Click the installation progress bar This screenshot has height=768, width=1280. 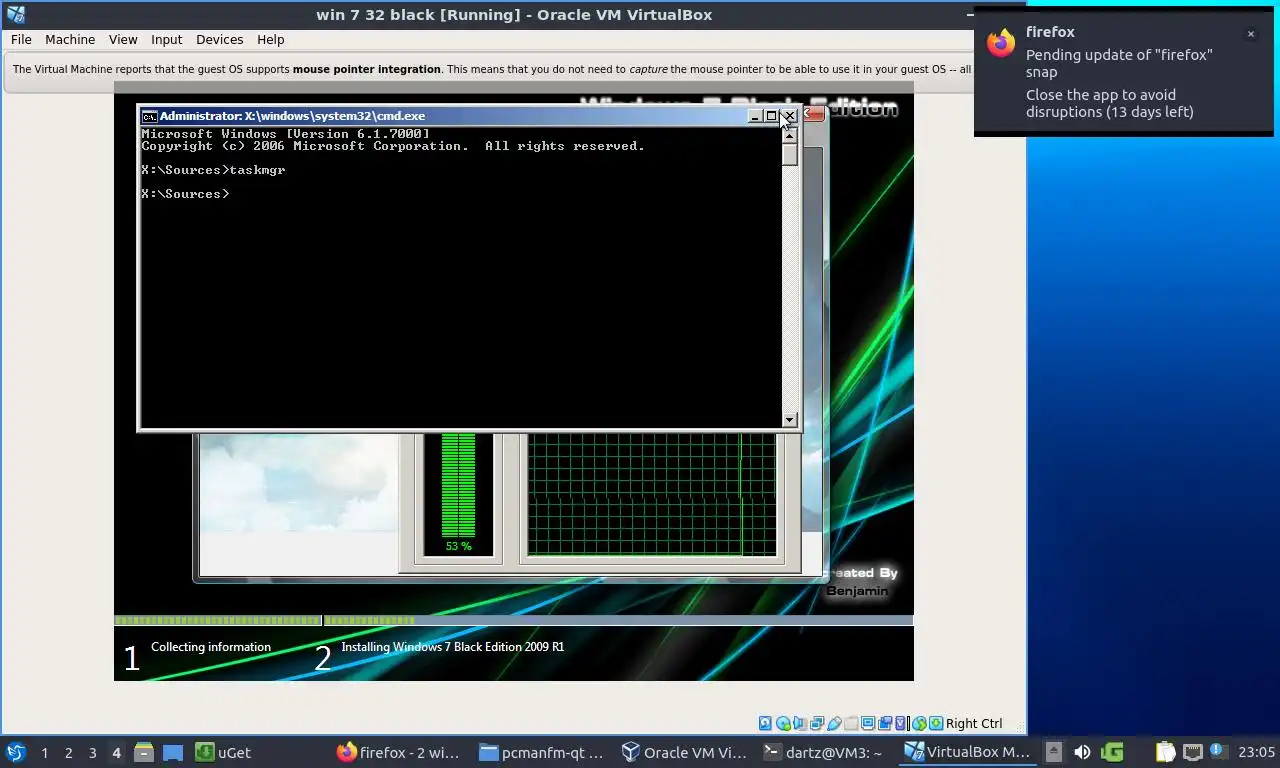pos(513,620)
